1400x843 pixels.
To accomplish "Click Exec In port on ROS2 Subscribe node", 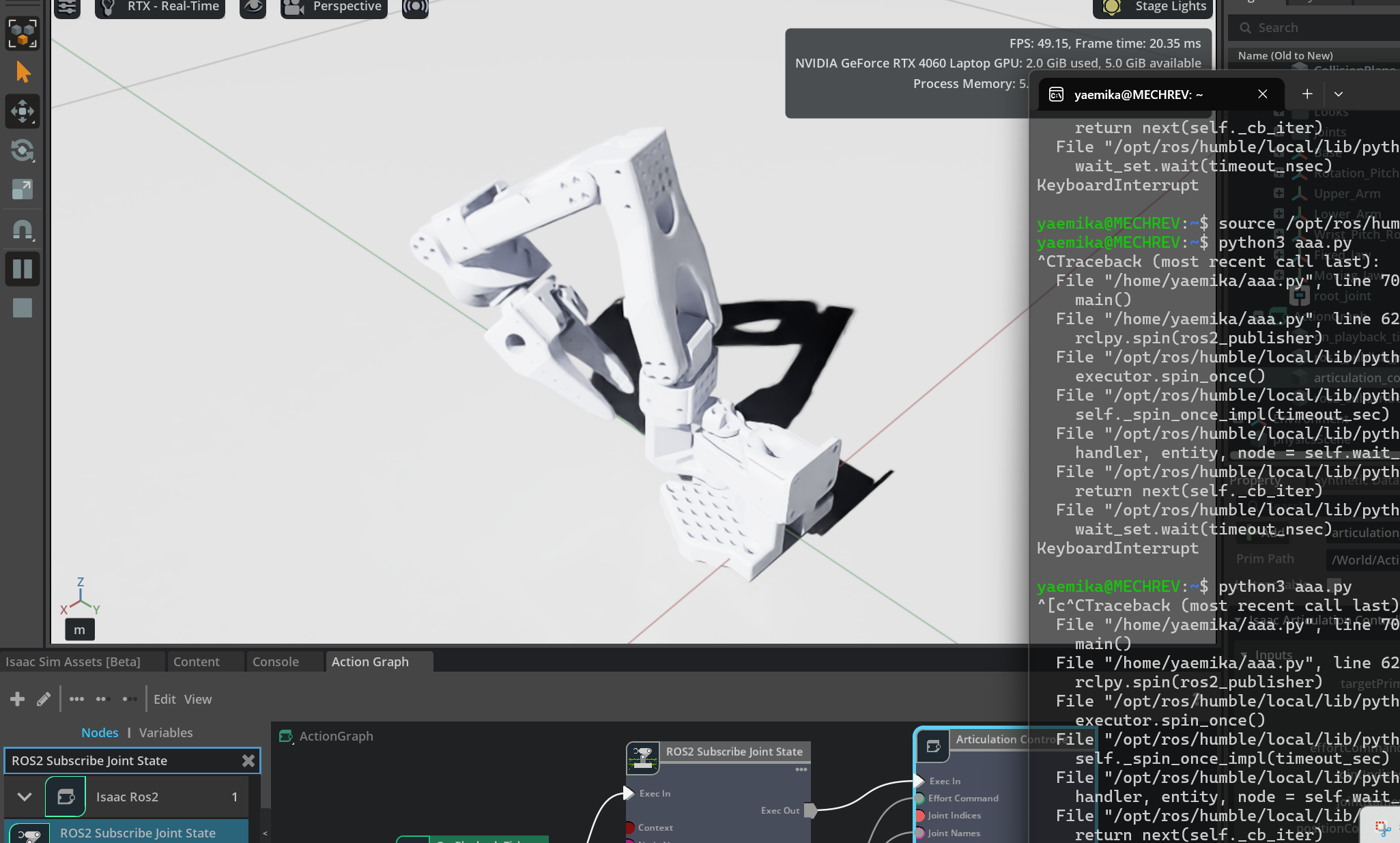I will [629, 793].
